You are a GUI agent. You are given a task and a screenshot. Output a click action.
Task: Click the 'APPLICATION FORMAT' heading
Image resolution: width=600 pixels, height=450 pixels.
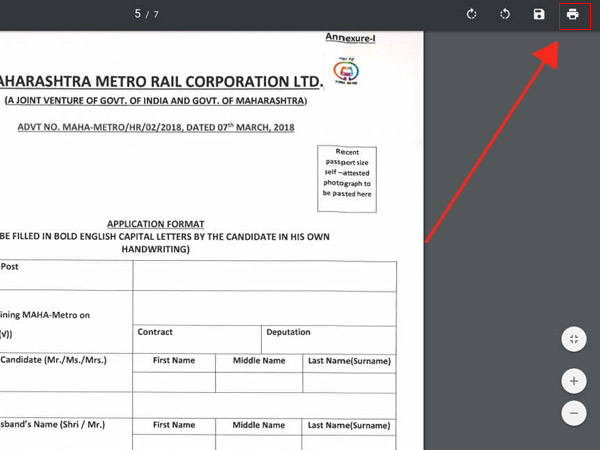click(155, 224)
